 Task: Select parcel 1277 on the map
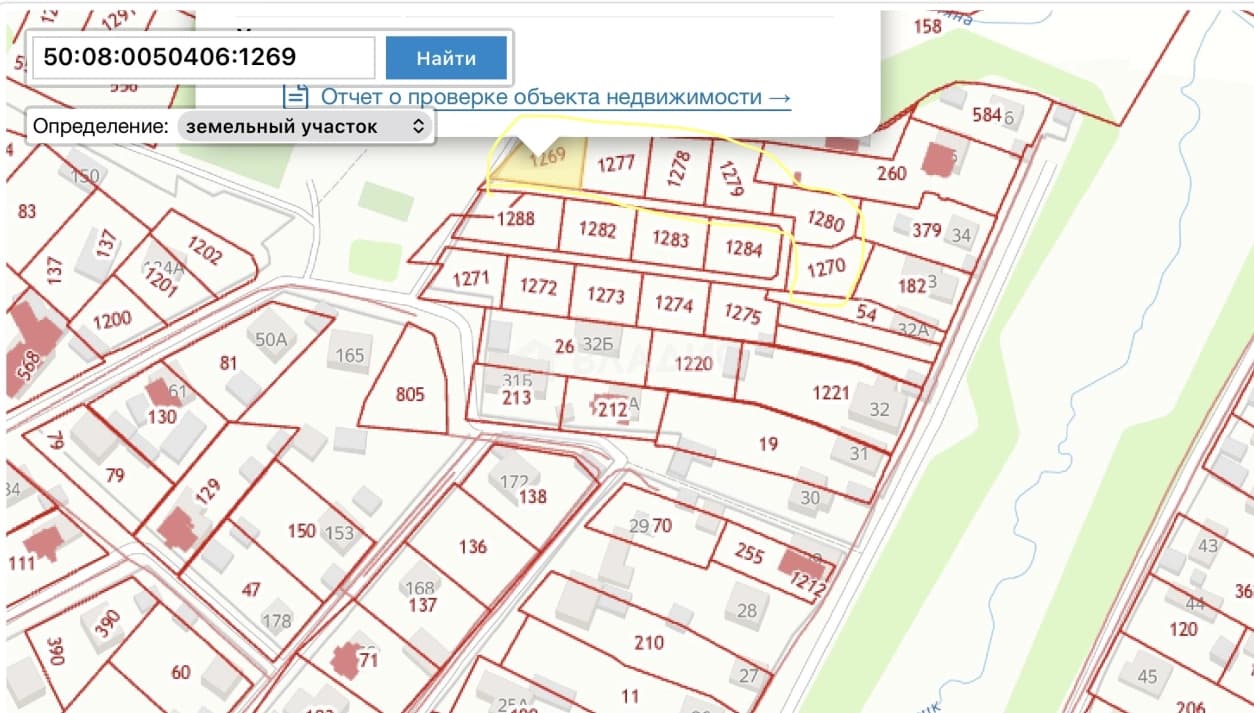click(616, 162)
